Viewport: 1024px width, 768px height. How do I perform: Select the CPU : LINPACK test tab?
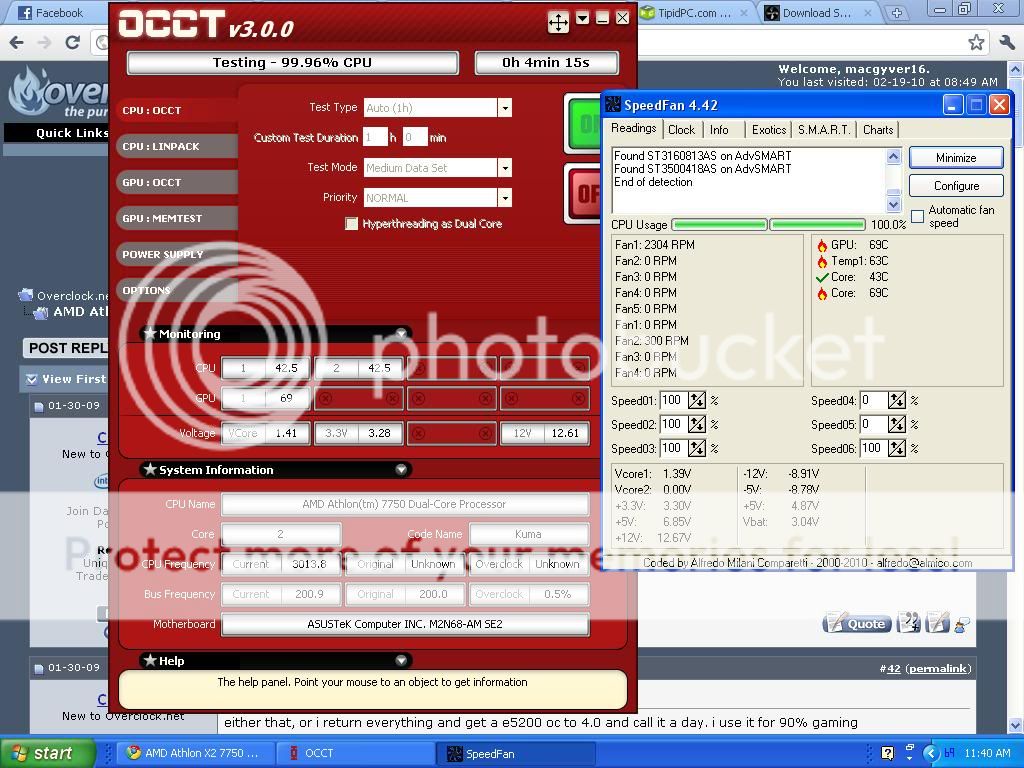click(176, 146)
